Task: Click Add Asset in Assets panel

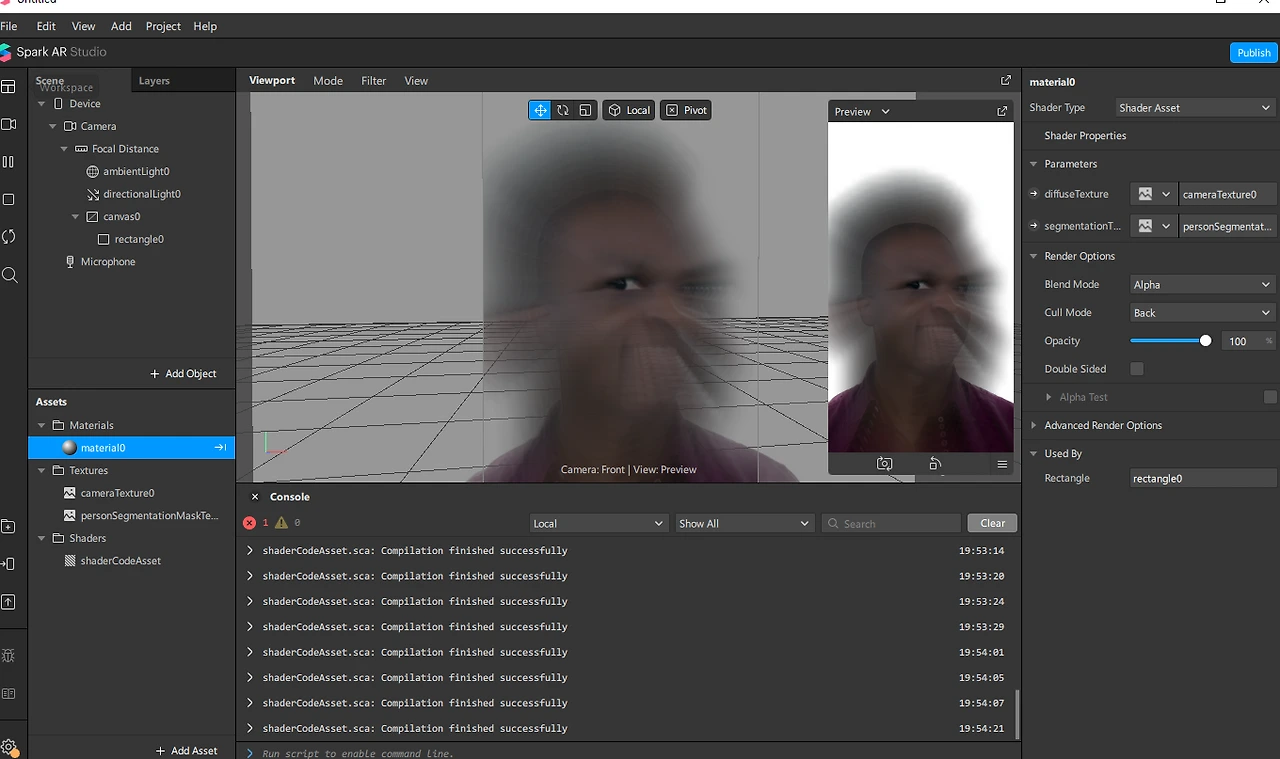Action: pos(187,751)
